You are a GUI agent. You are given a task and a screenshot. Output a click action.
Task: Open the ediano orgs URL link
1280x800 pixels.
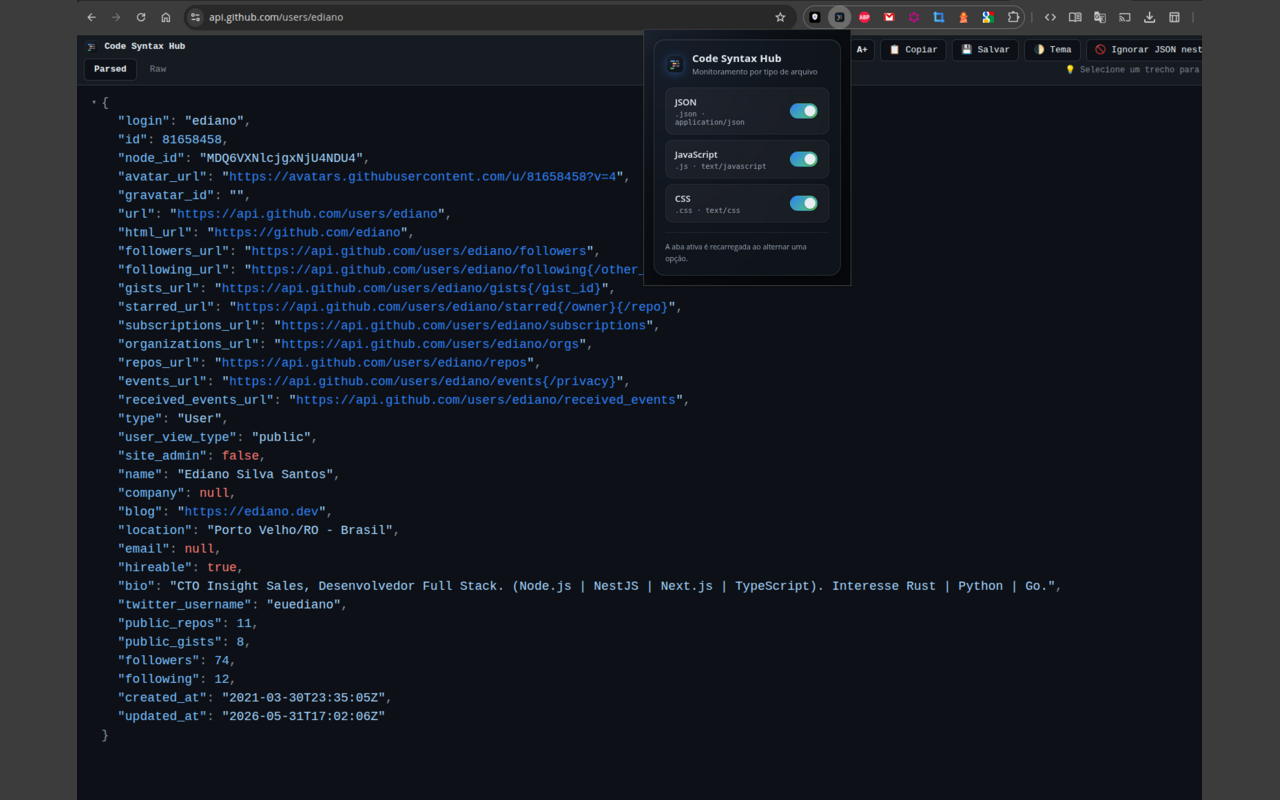tap(430, 344)
